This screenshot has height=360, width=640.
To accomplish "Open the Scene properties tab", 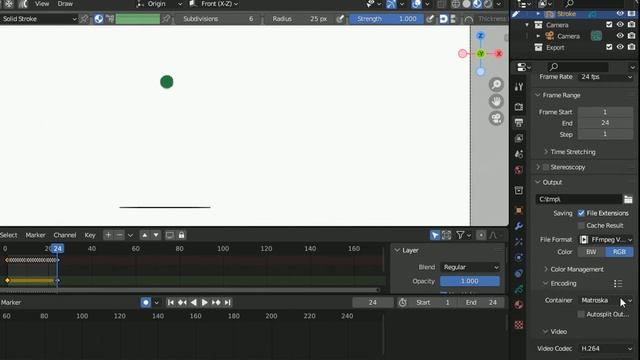I will tap(519, 154).
